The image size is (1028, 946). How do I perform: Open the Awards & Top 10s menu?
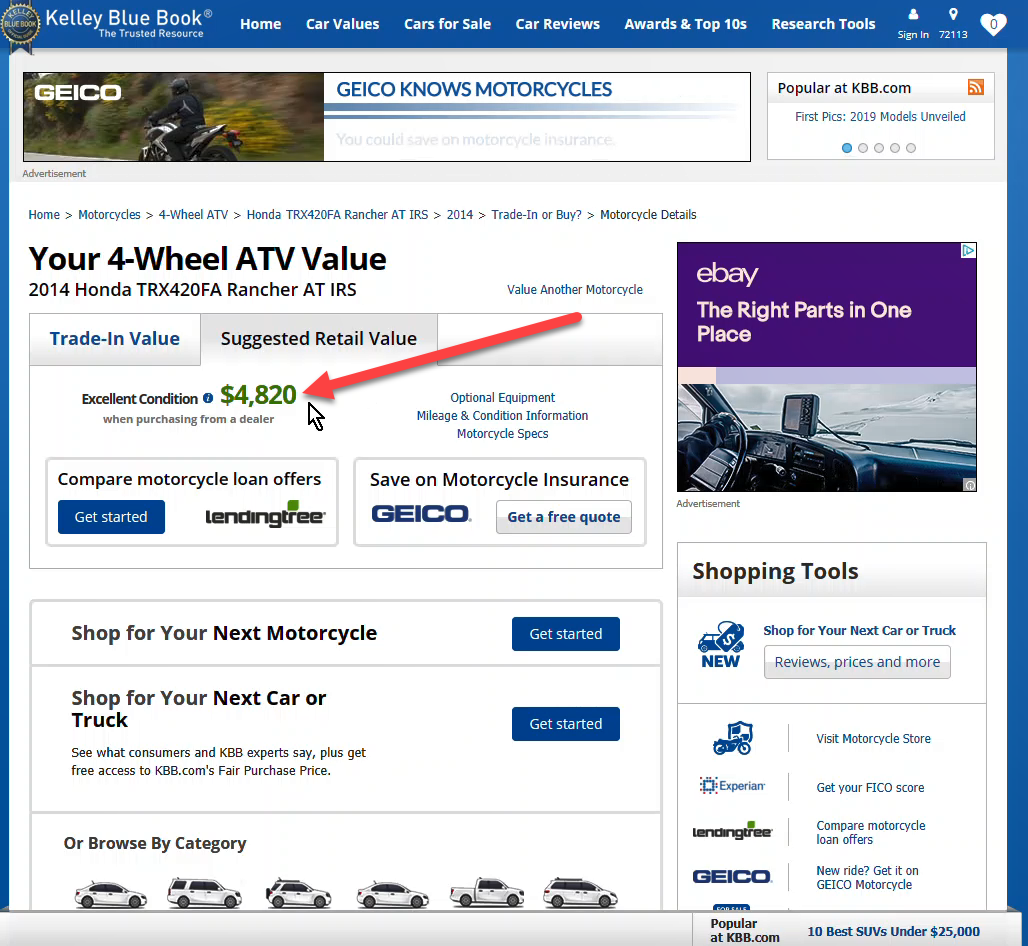[685, 24]
